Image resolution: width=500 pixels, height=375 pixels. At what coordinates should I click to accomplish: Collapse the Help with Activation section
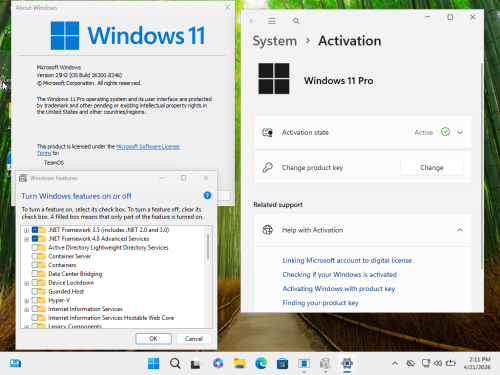click(460, 230)
